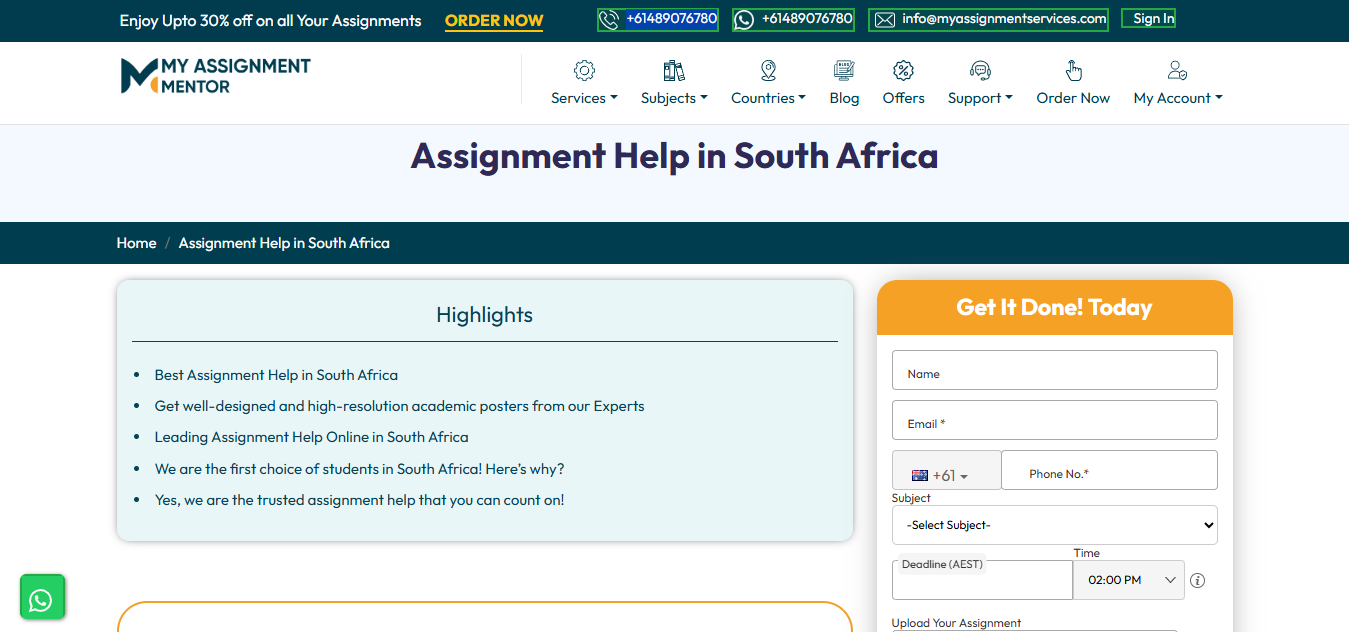
Task: Click the Order Now hand pointer icon
Action: point(1073,70)
